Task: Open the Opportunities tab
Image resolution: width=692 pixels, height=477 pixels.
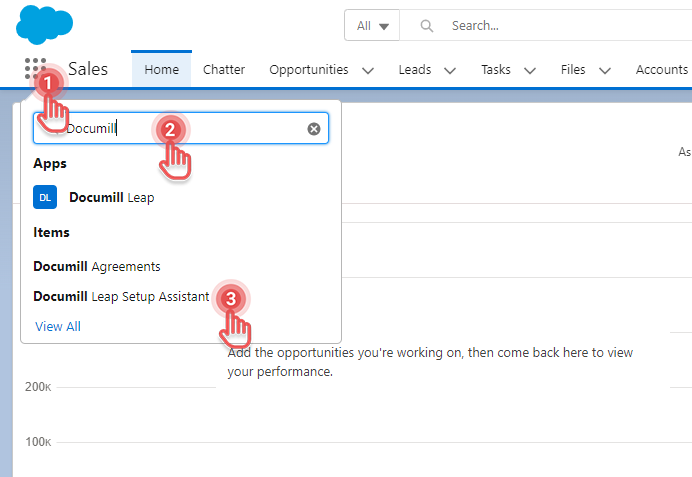Action: 309,70
